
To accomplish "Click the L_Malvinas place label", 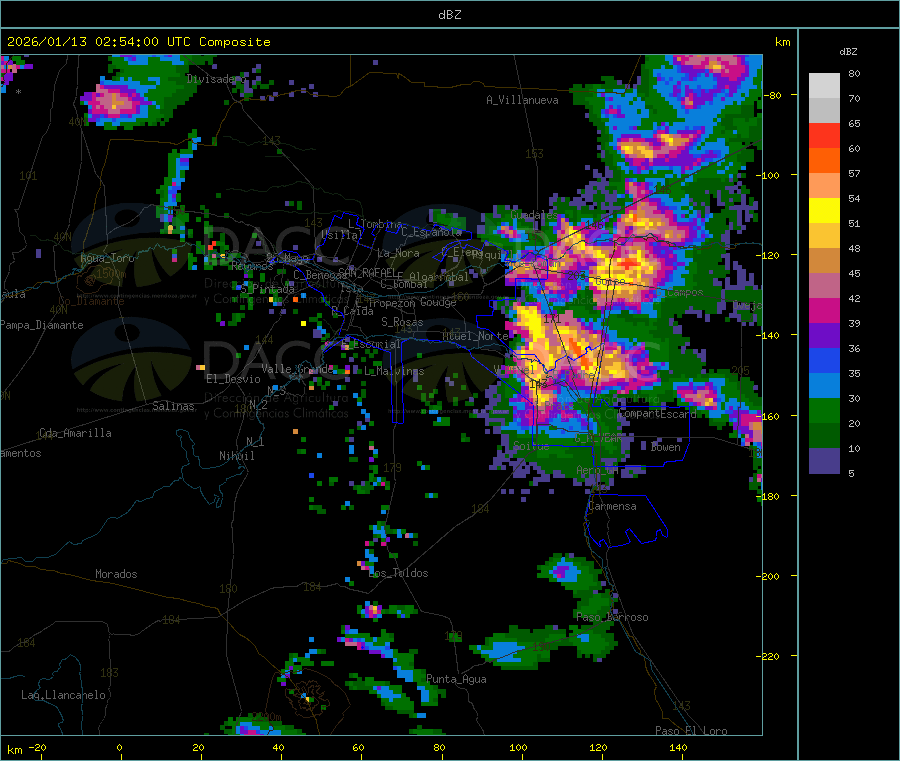I will point(394,371).
